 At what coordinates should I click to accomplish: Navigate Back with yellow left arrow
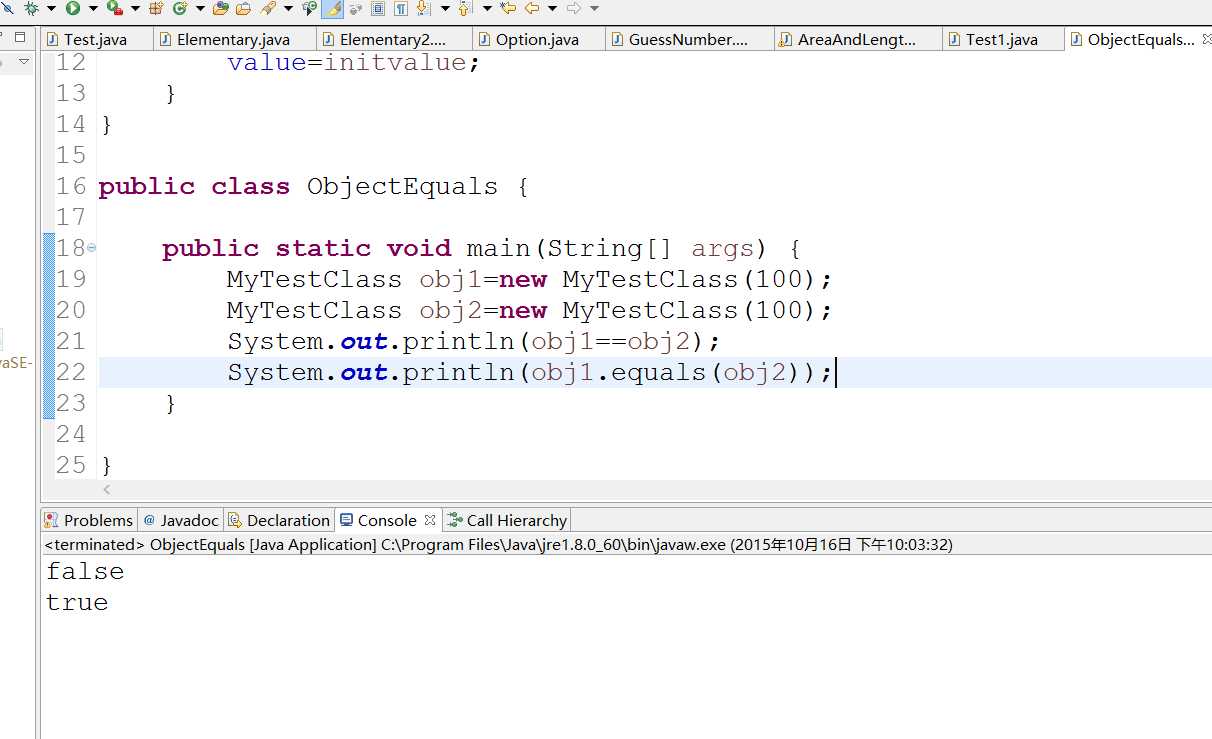(532, 8)
